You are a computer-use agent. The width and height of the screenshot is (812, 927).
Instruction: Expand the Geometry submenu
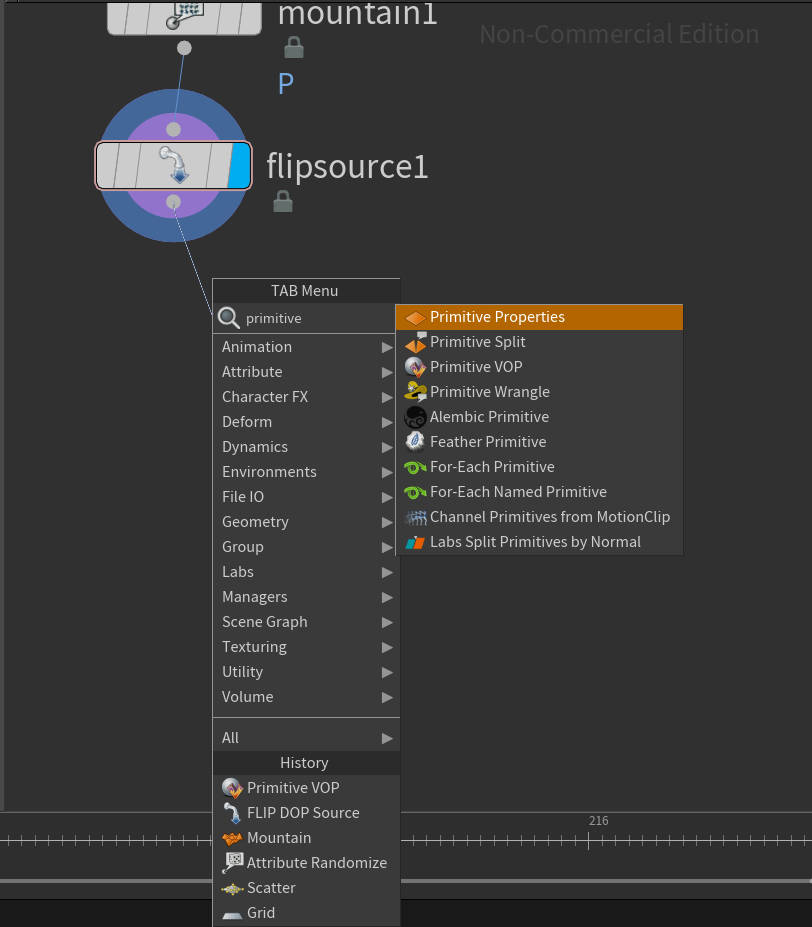306,522
